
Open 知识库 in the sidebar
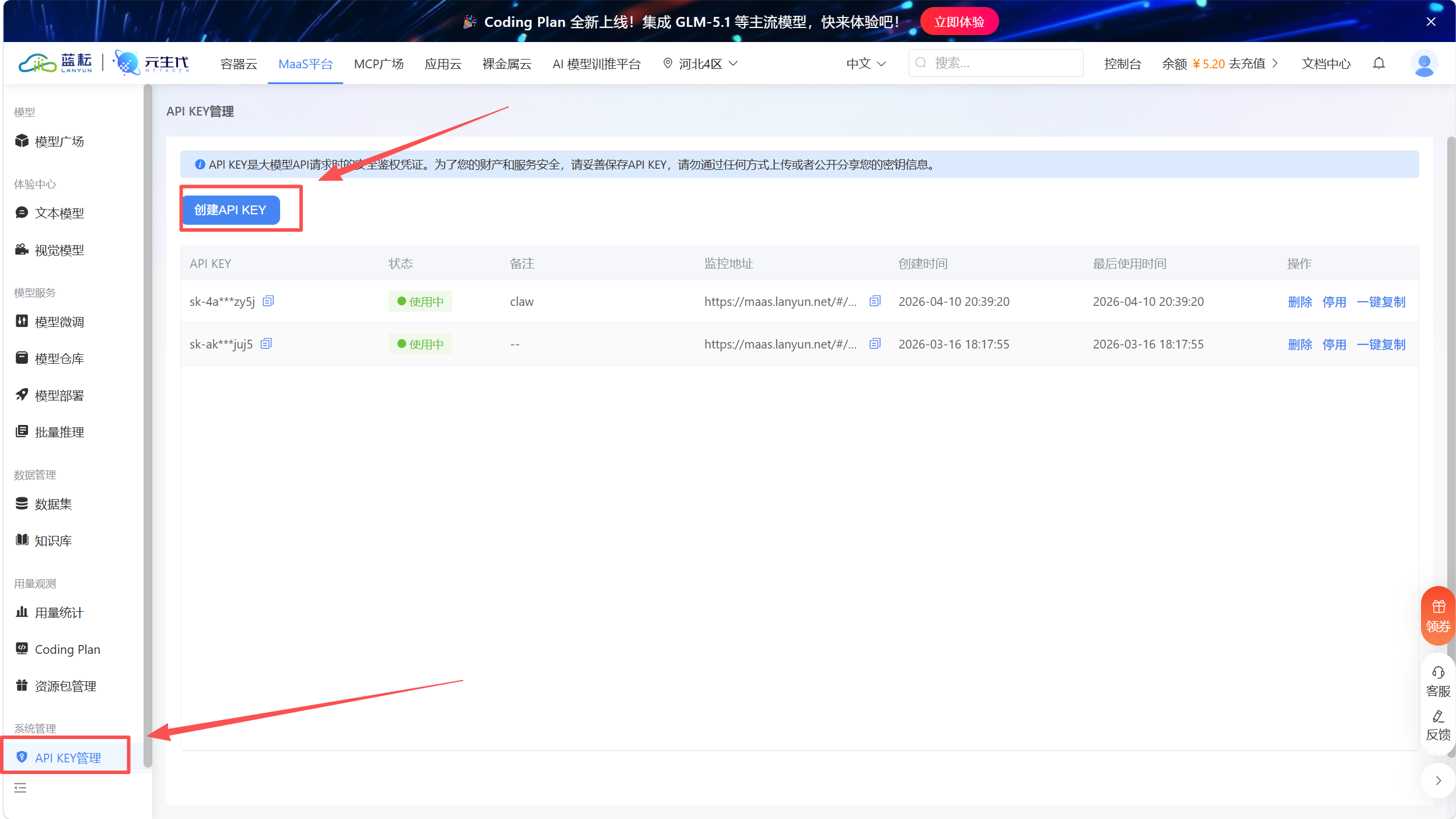click(44, 541)
